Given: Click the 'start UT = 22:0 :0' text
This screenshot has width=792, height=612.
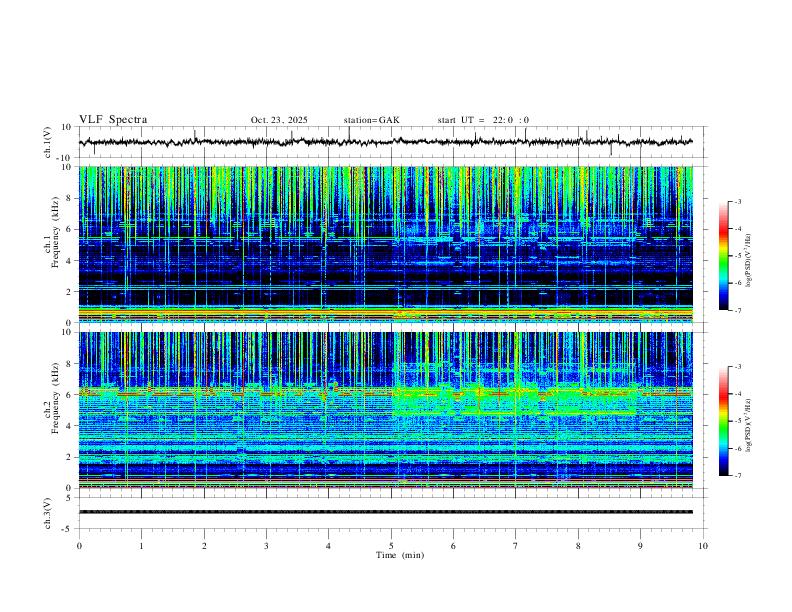Looking at the screenshot, I should (483, 120).
